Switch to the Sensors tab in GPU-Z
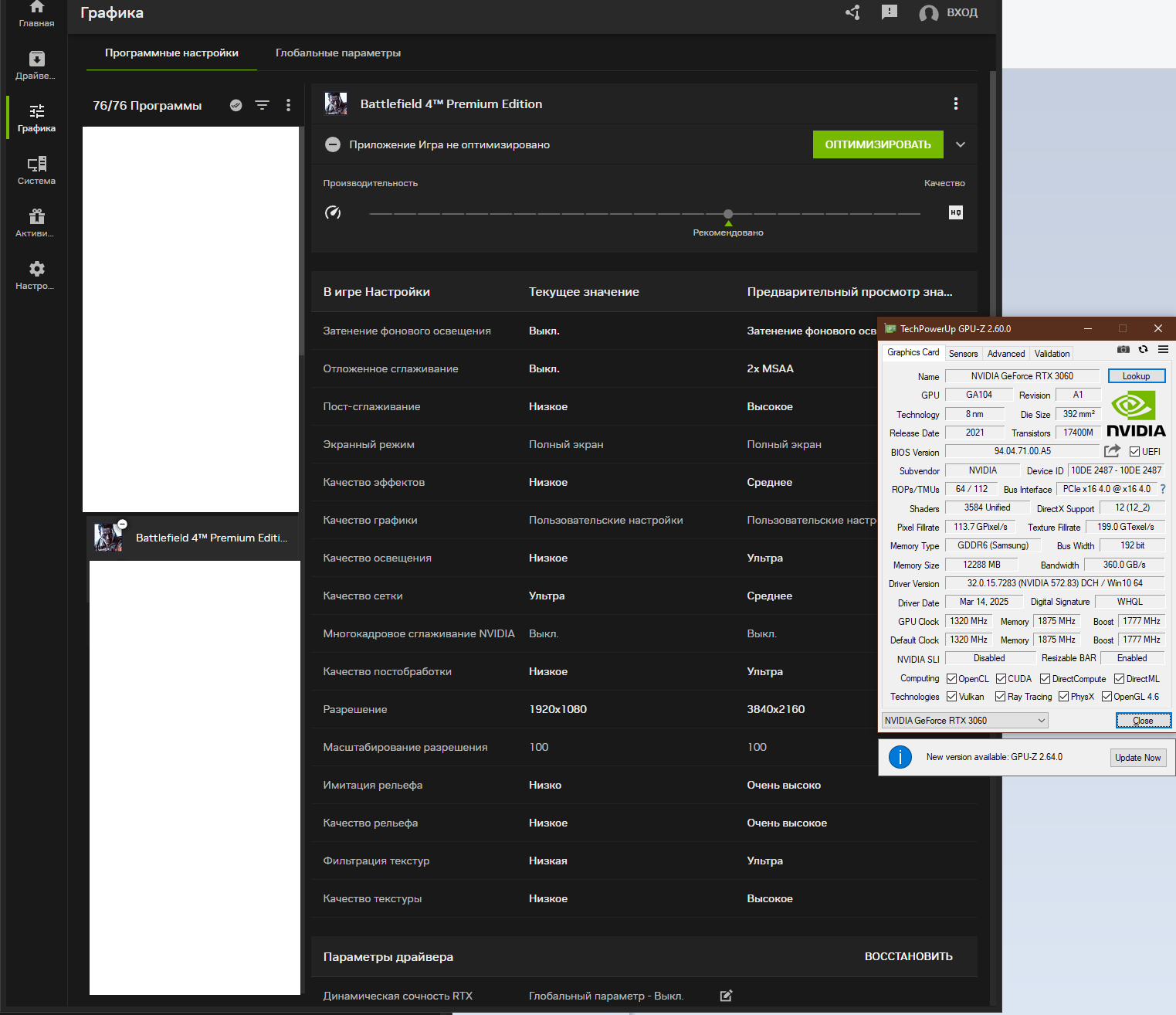 click(x=964, y=354)
